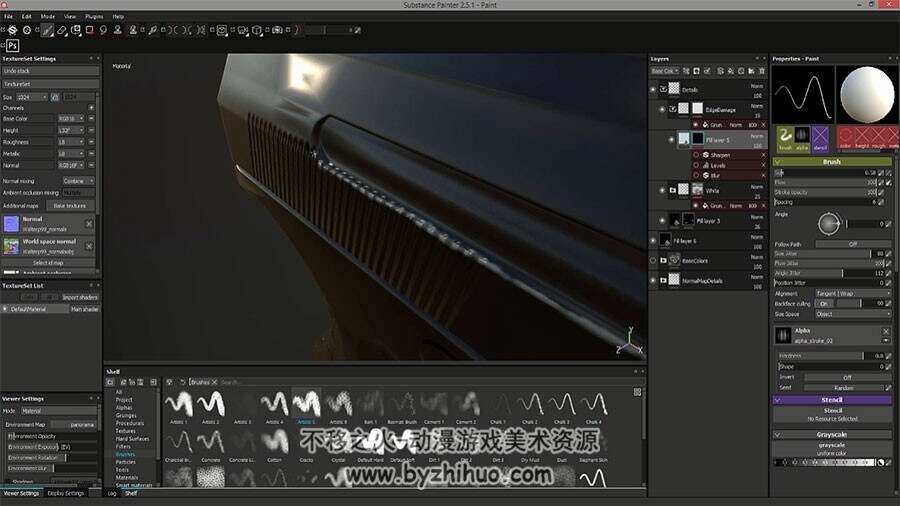Open the Substance logo toolbar icon
900x506 pixels.
[x=12, y=30]
